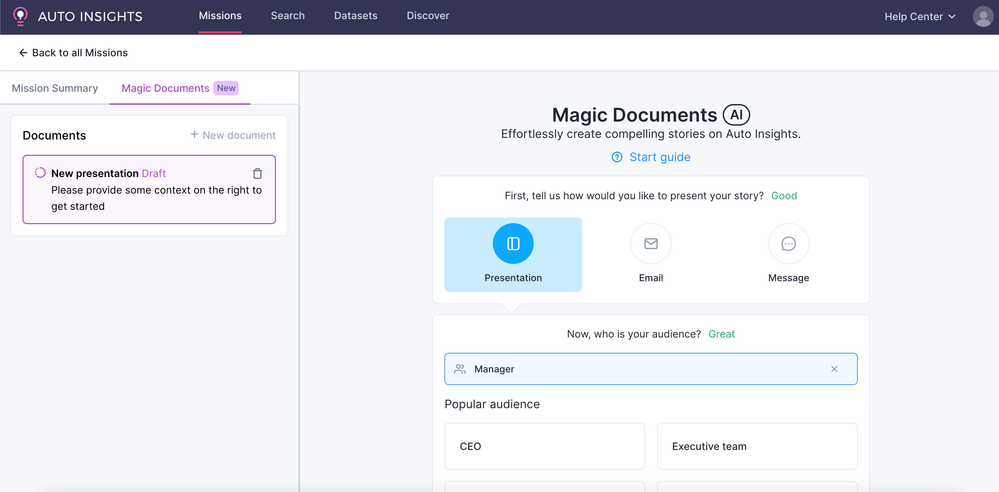Click the 'Draft' status label
This screenshot has width=999, height=492.
point(154,173)
